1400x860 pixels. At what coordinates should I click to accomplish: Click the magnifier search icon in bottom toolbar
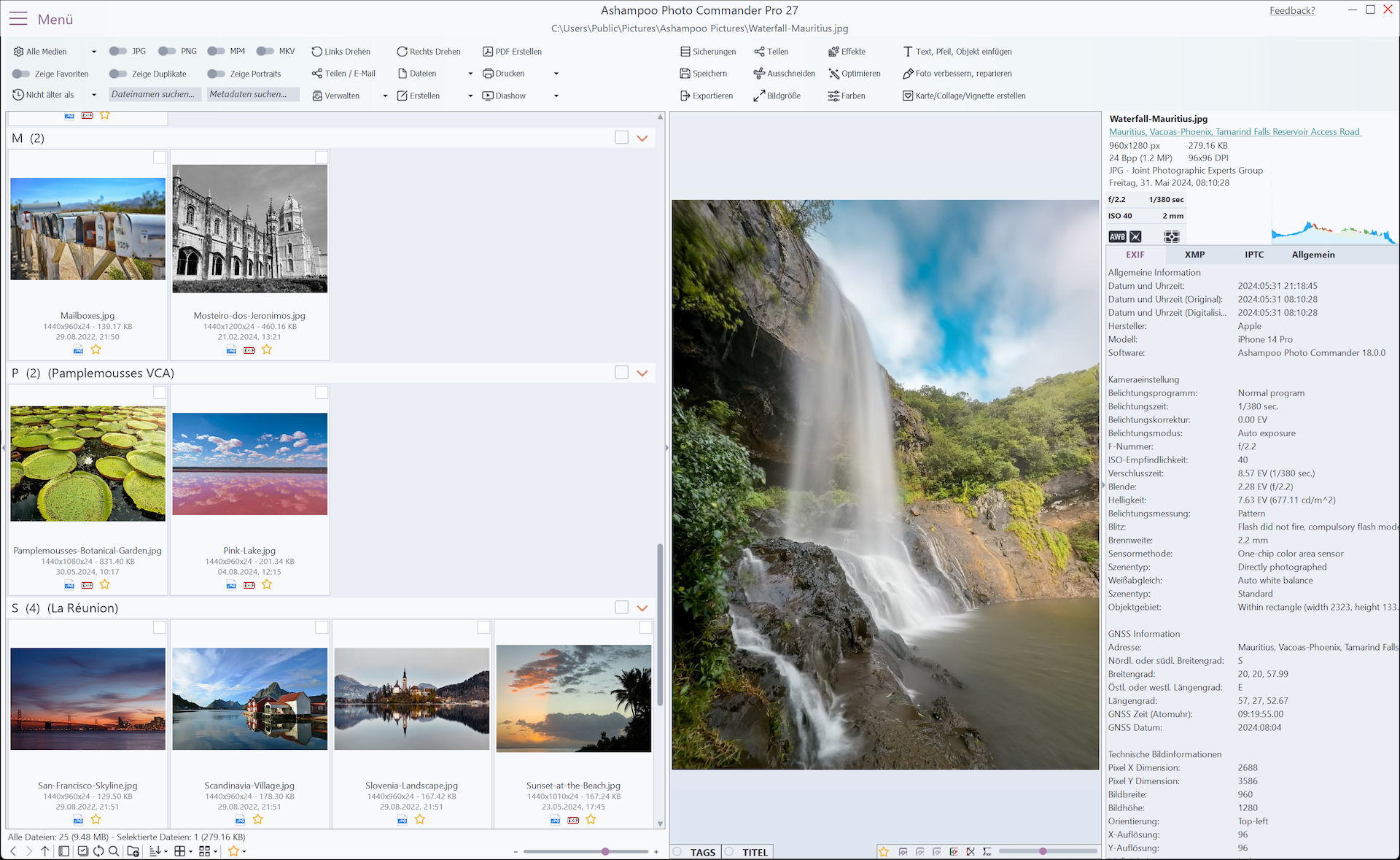click(x=114, y=851)
